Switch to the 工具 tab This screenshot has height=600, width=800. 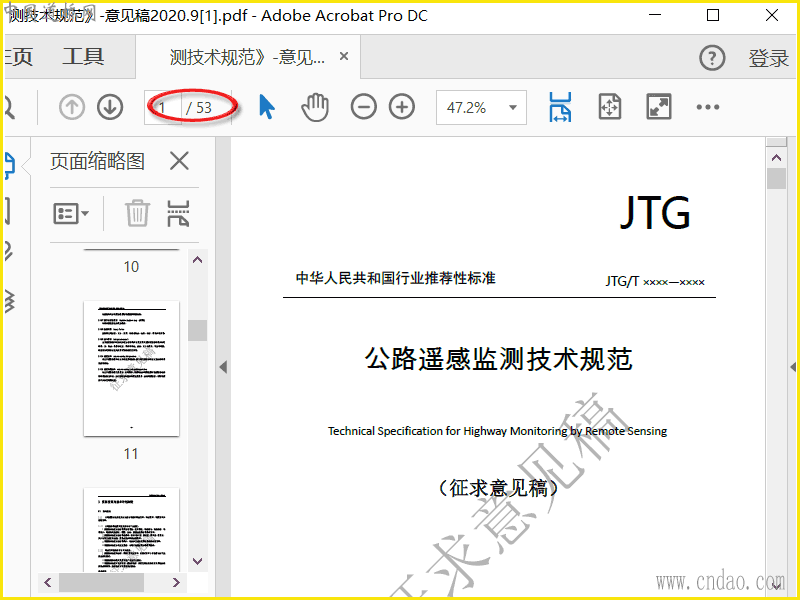[83, 57]
